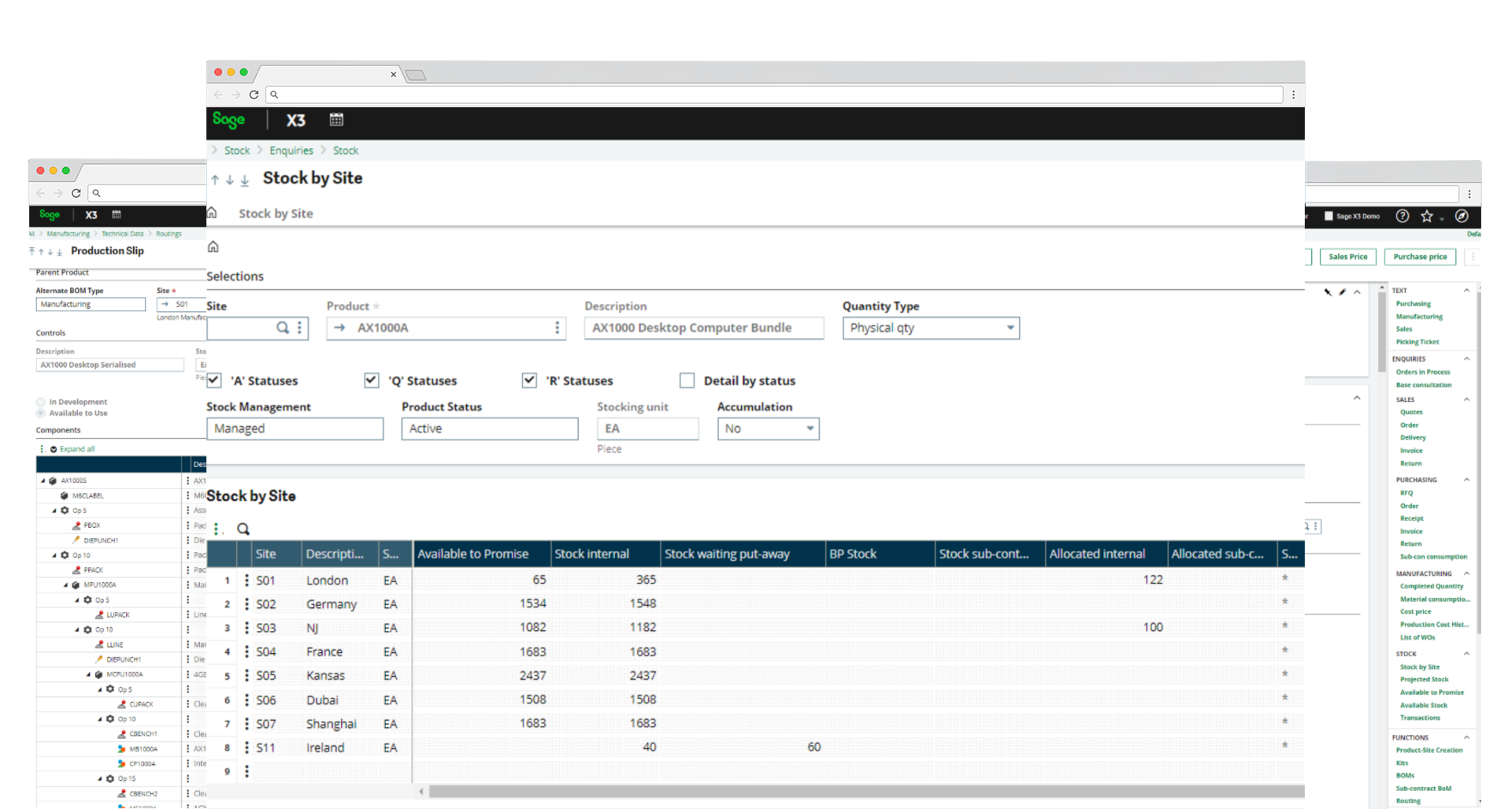
Task: Open the Routings breadcrumb
Action: 169,234
